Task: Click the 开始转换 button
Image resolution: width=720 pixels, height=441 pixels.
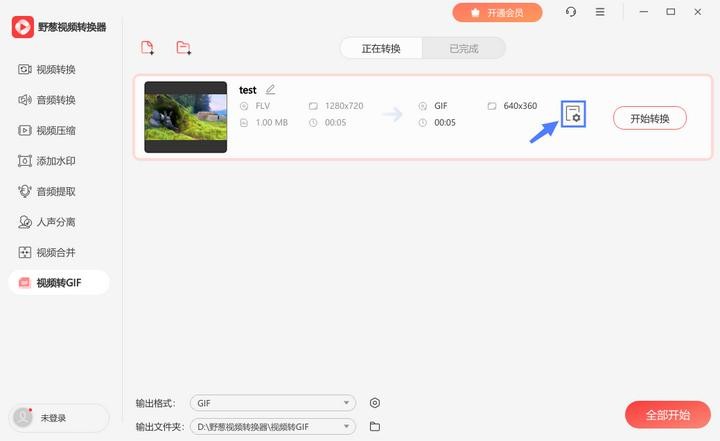Action: 649,118
